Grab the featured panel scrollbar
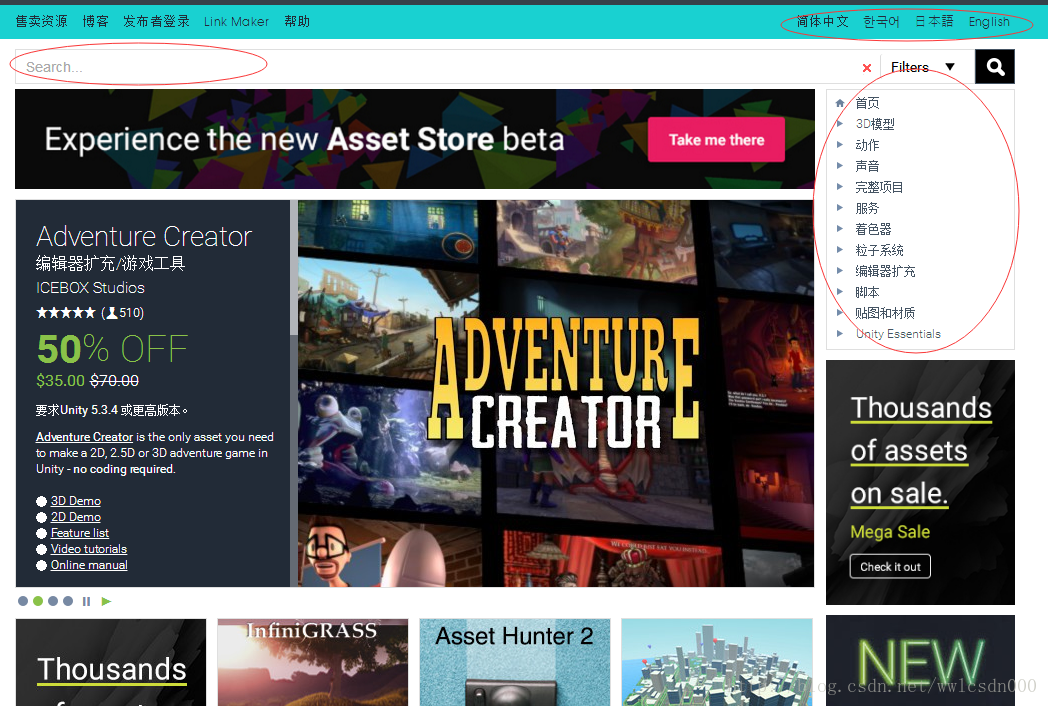This screenshot has height=706, width=1048. 293,267
